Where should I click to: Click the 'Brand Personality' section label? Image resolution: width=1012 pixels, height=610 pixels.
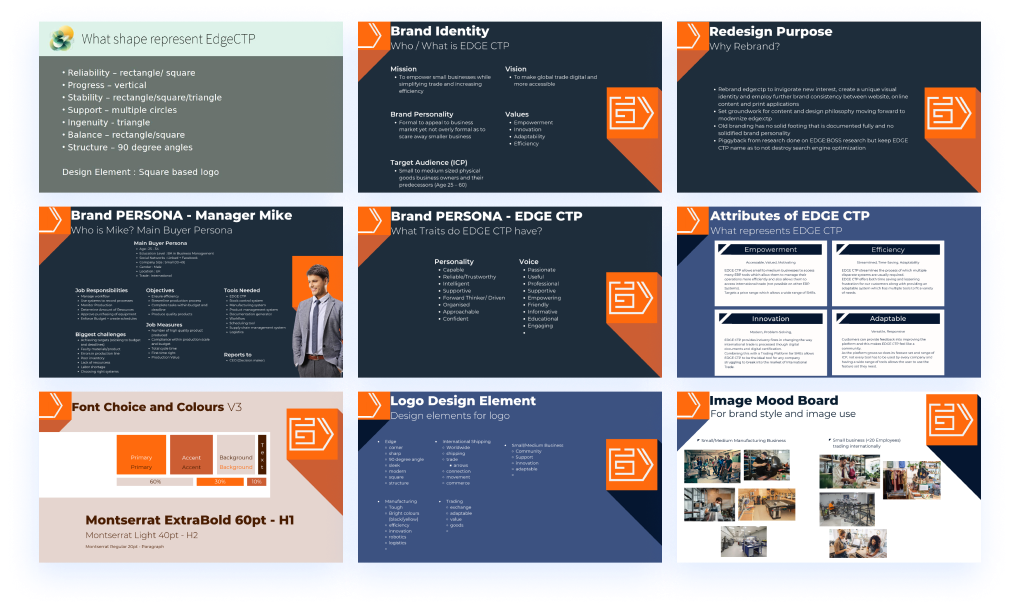421,114
